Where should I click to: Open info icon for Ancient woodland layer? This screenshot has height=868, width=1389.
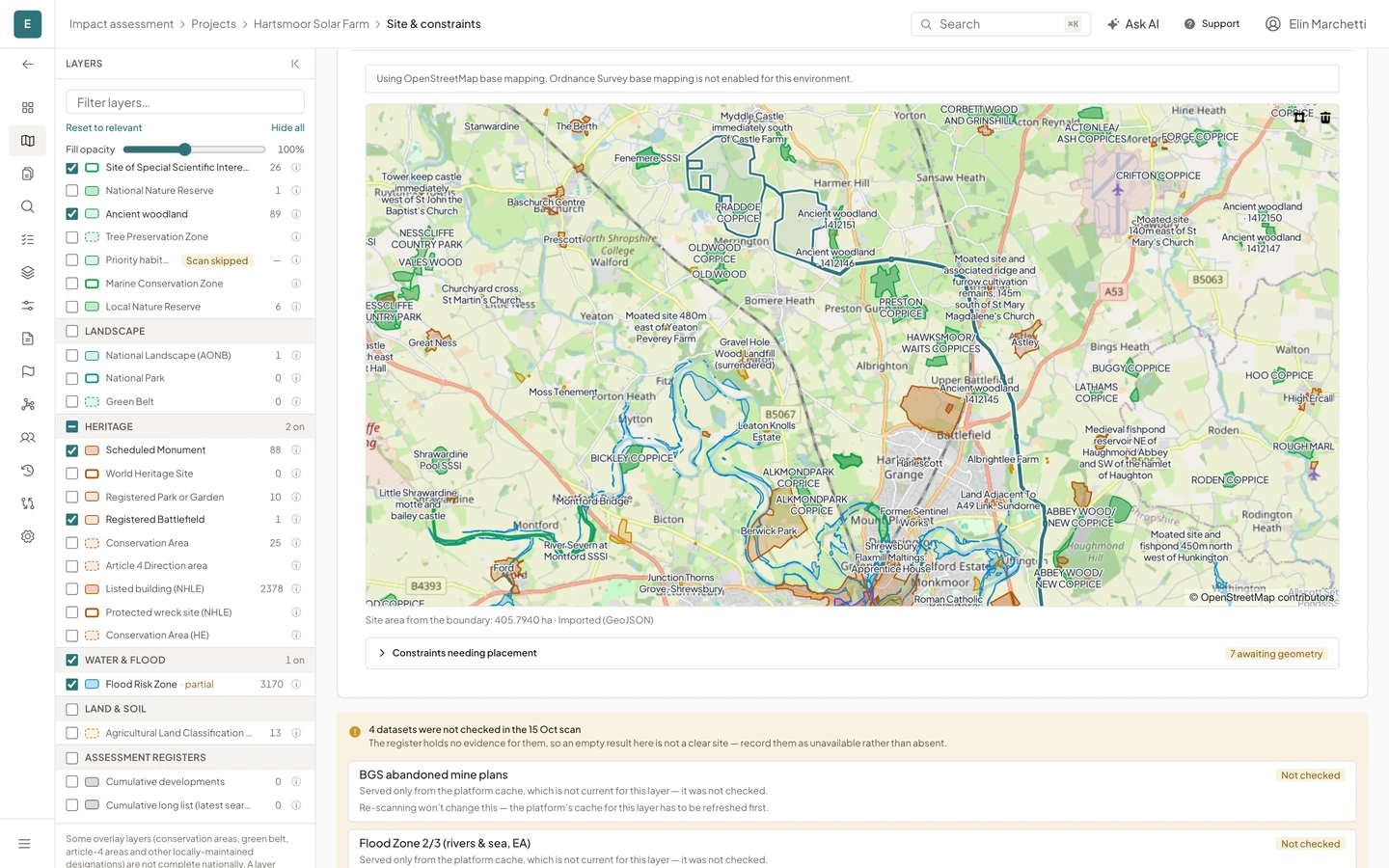point(296,214)
